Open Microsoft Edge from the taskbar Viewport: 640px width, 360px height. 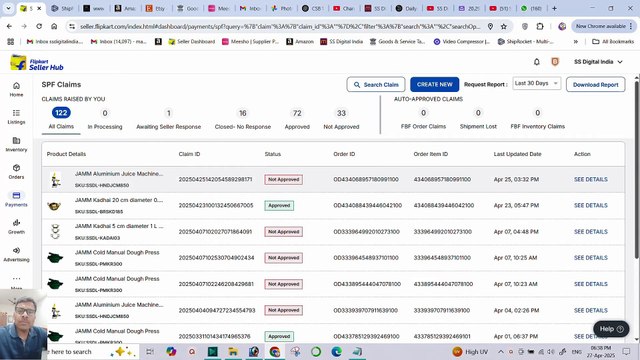(x=336, y=351)
